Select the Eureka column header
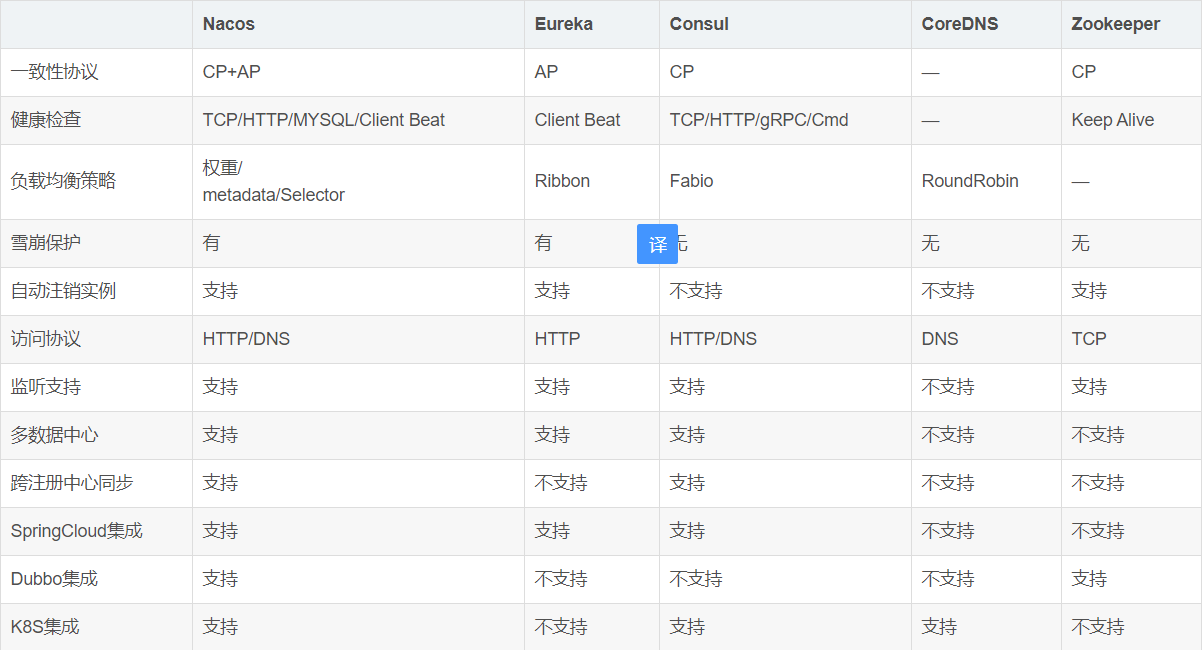Viewport: 1203px width, 650px height. pyautogui.click(x=564, y=24)
